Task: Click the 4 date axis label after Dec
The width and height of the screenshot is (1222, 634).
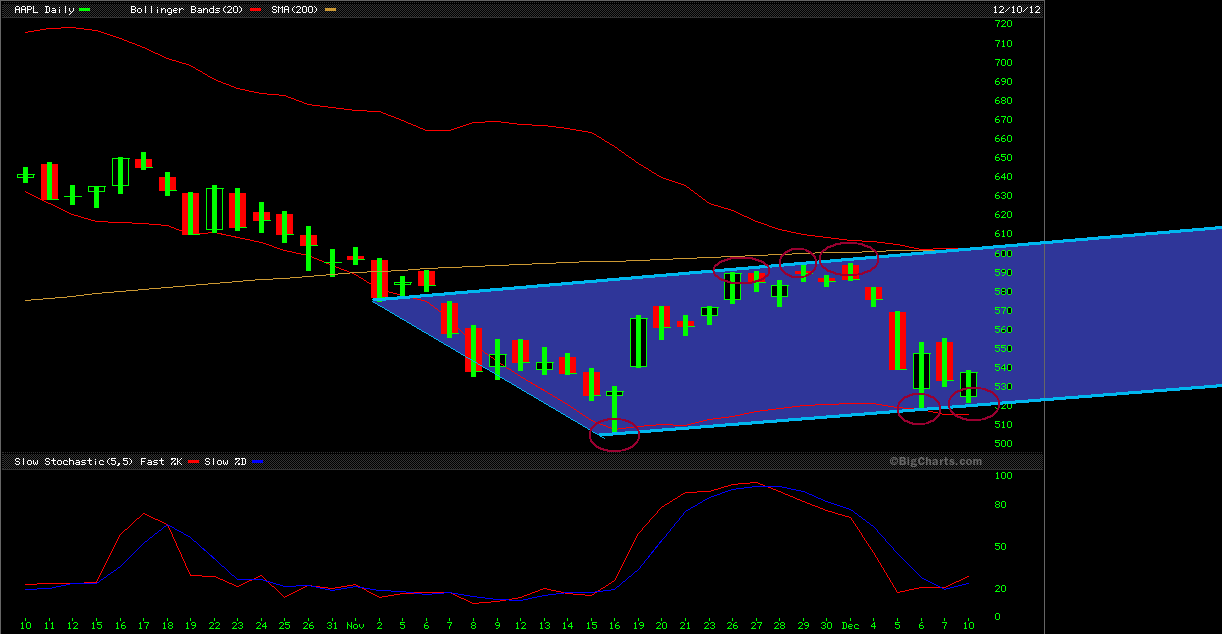Action: tap(874, 625)
